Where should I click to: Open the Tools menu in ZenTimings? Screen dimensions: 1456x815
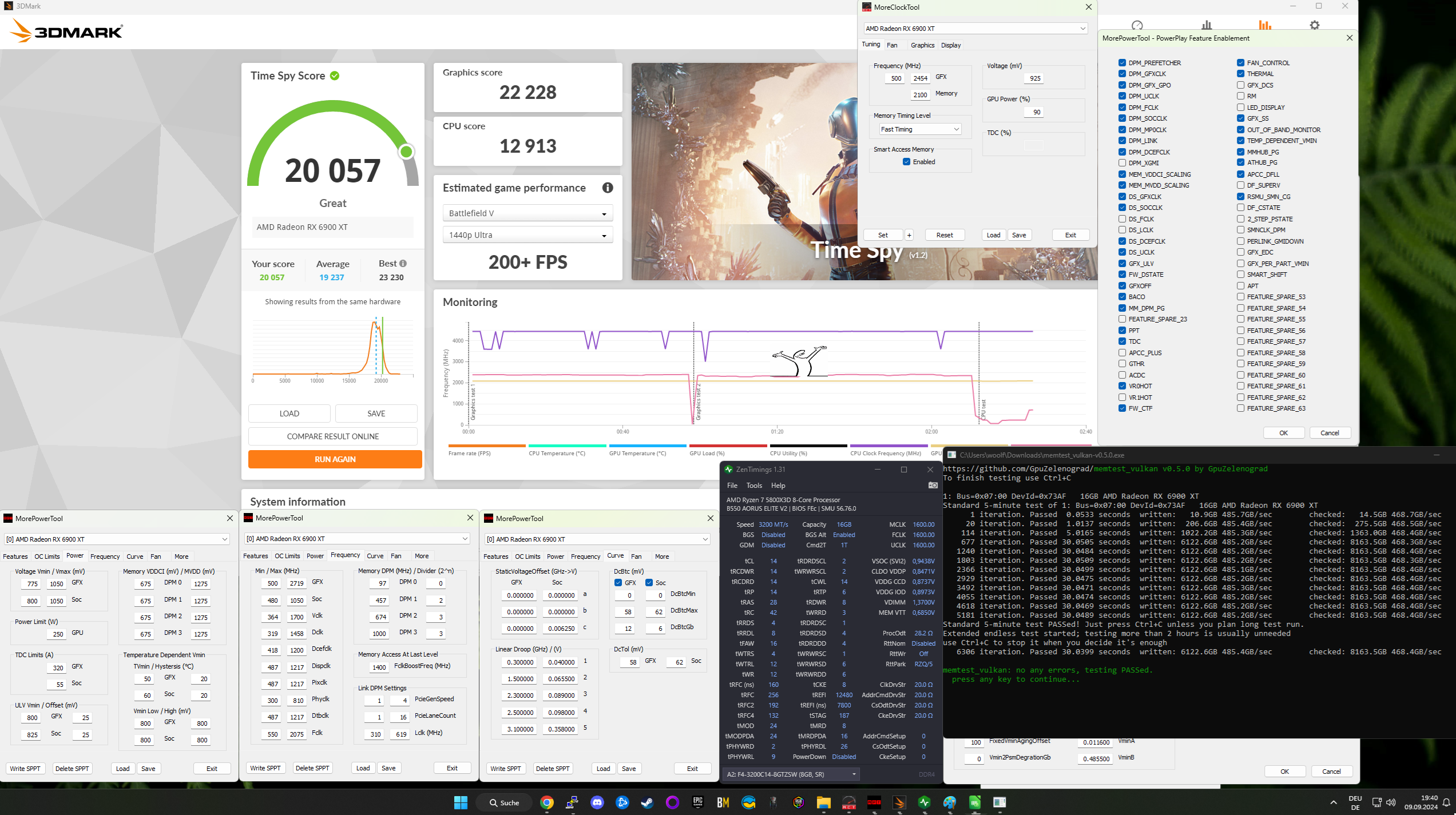point(753,486)
